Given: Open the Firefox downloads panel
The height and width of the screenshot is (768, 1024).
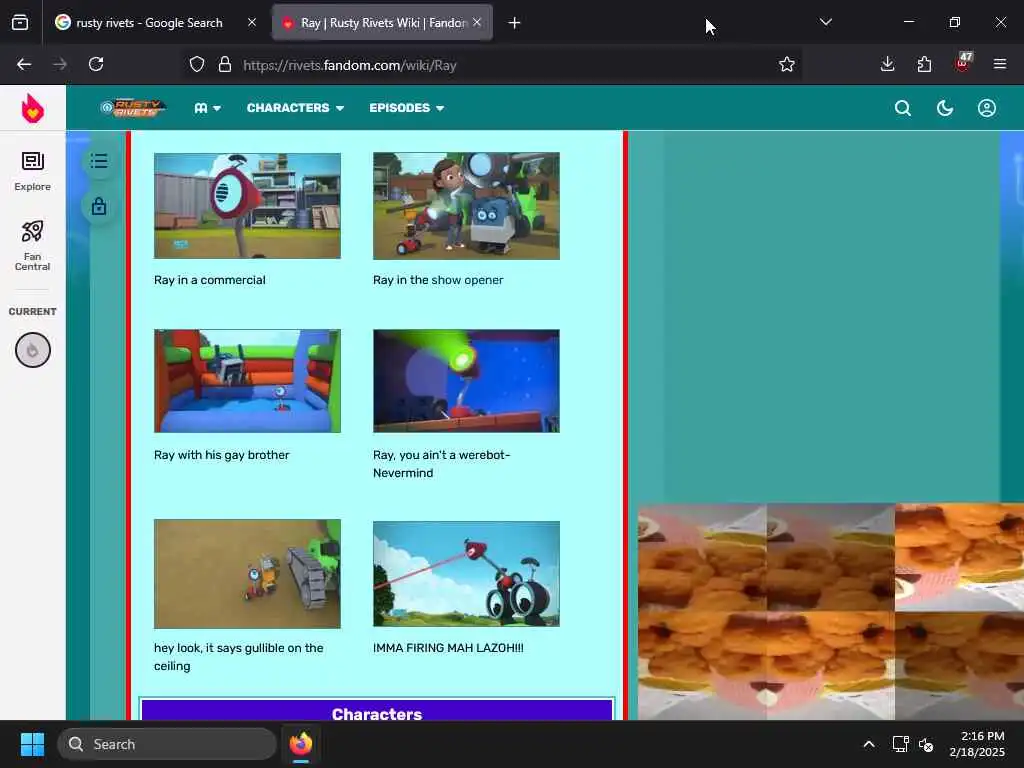Looking at the screenshot, I should click(x=888, y=64).
